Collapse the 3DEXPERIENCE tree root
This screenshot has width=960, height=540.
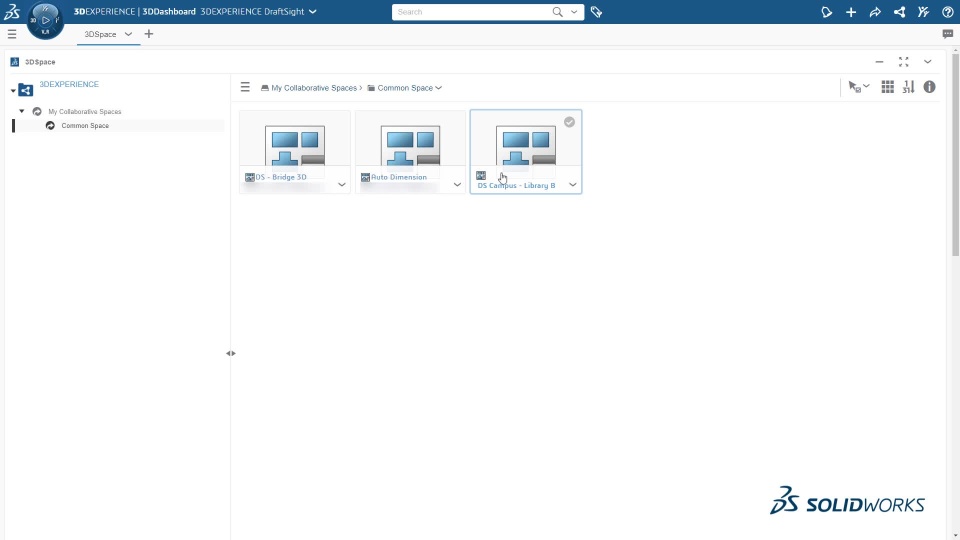13,91
